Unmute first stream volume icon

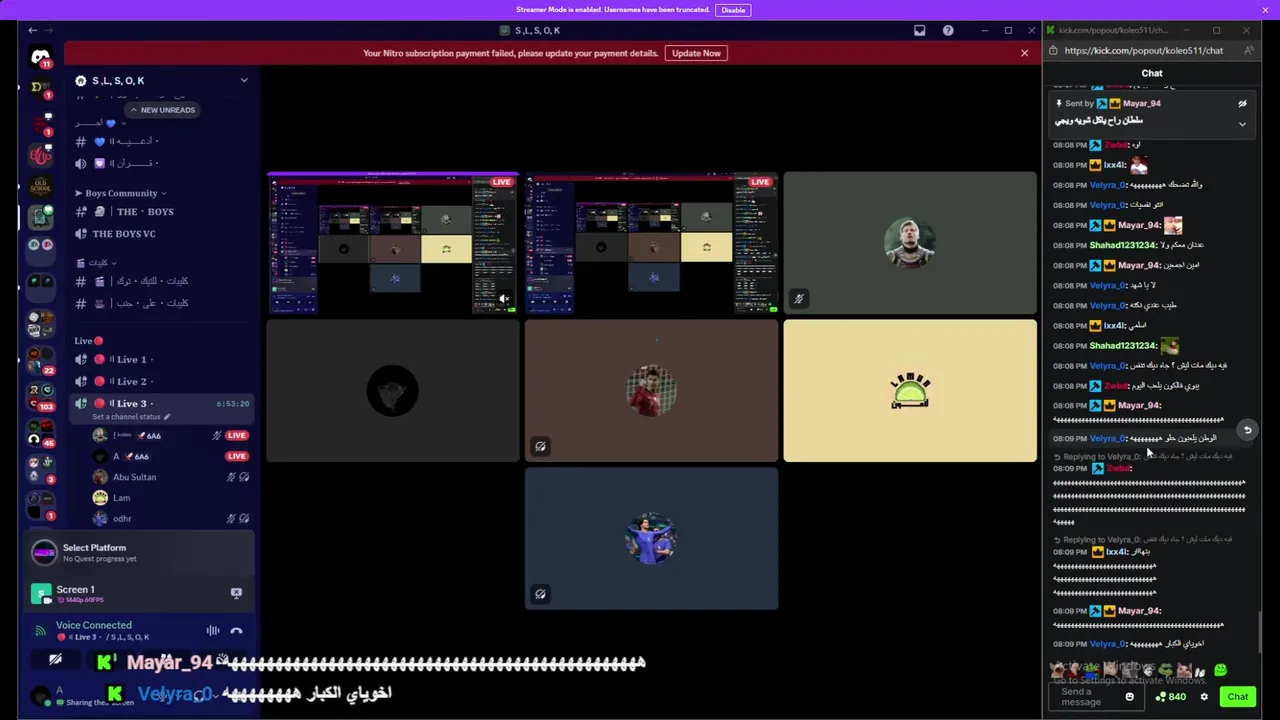click(504, 299)
